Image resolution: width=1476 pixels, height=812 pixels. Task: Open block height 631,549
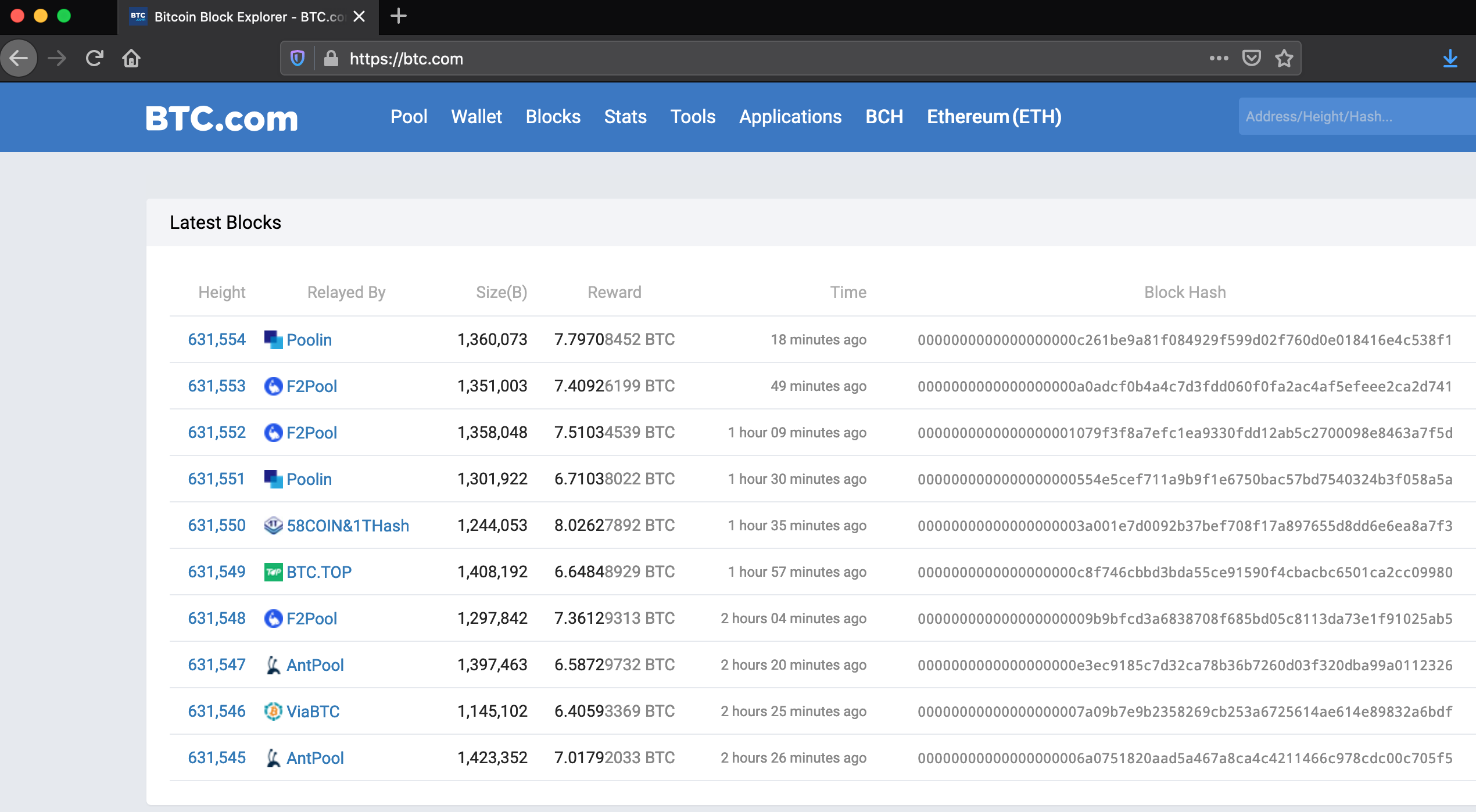pyautogui.click(x=217, y=572)
